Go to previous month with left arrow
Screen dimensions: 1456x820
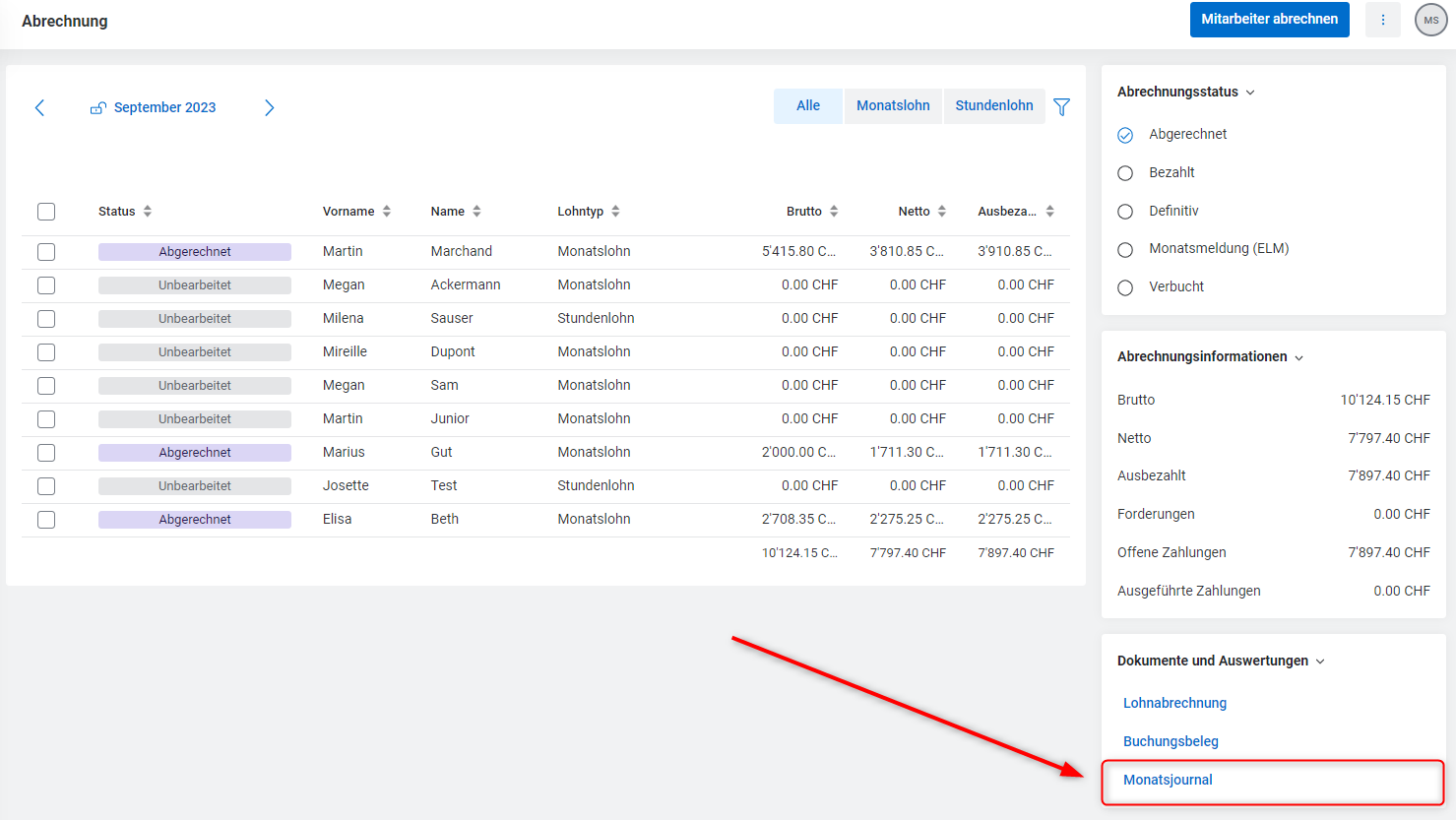[x=39, y=107]
